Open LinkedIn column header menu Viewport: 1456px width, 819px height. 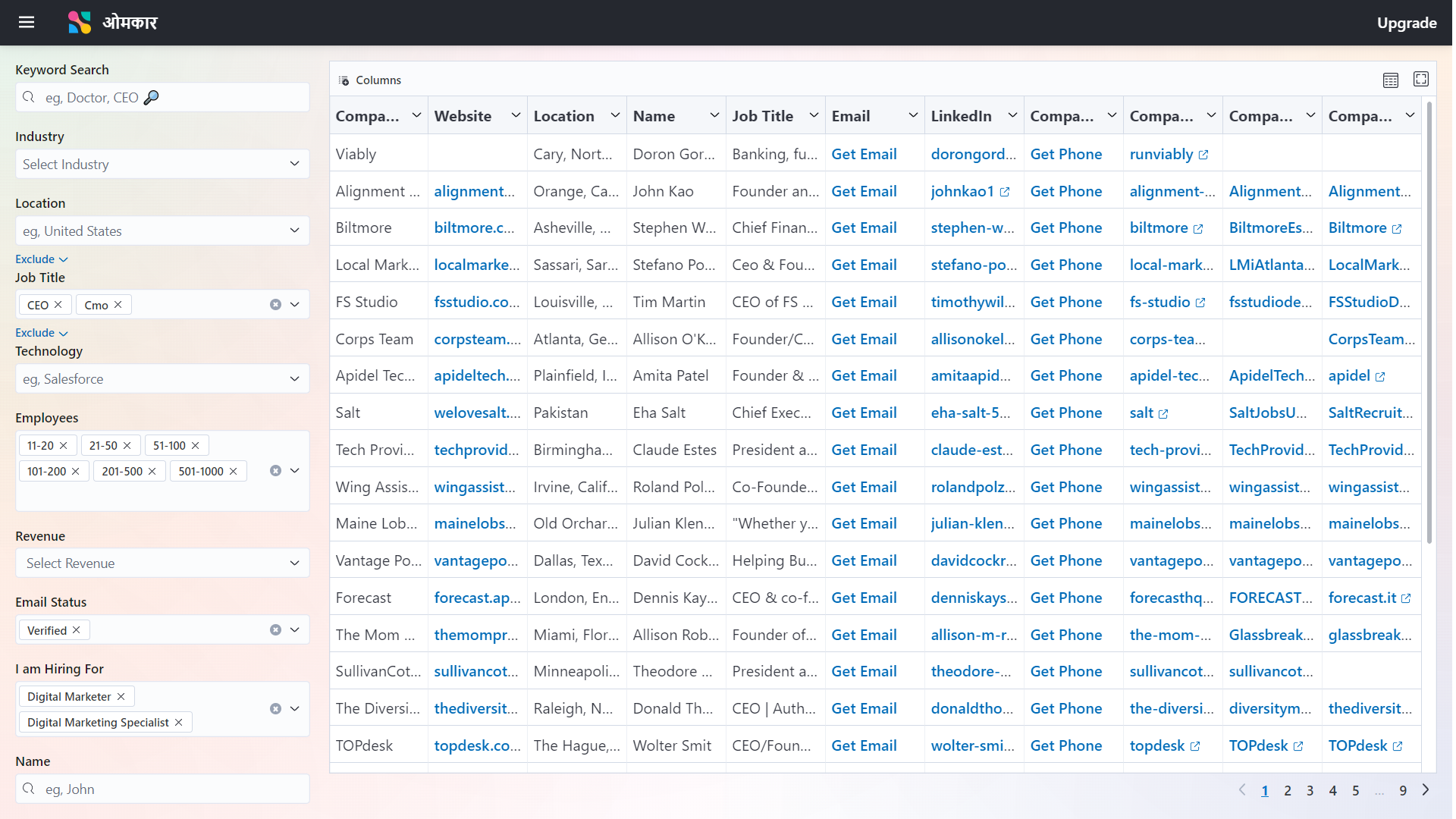pyautogui.click(x=1012, y=115)
